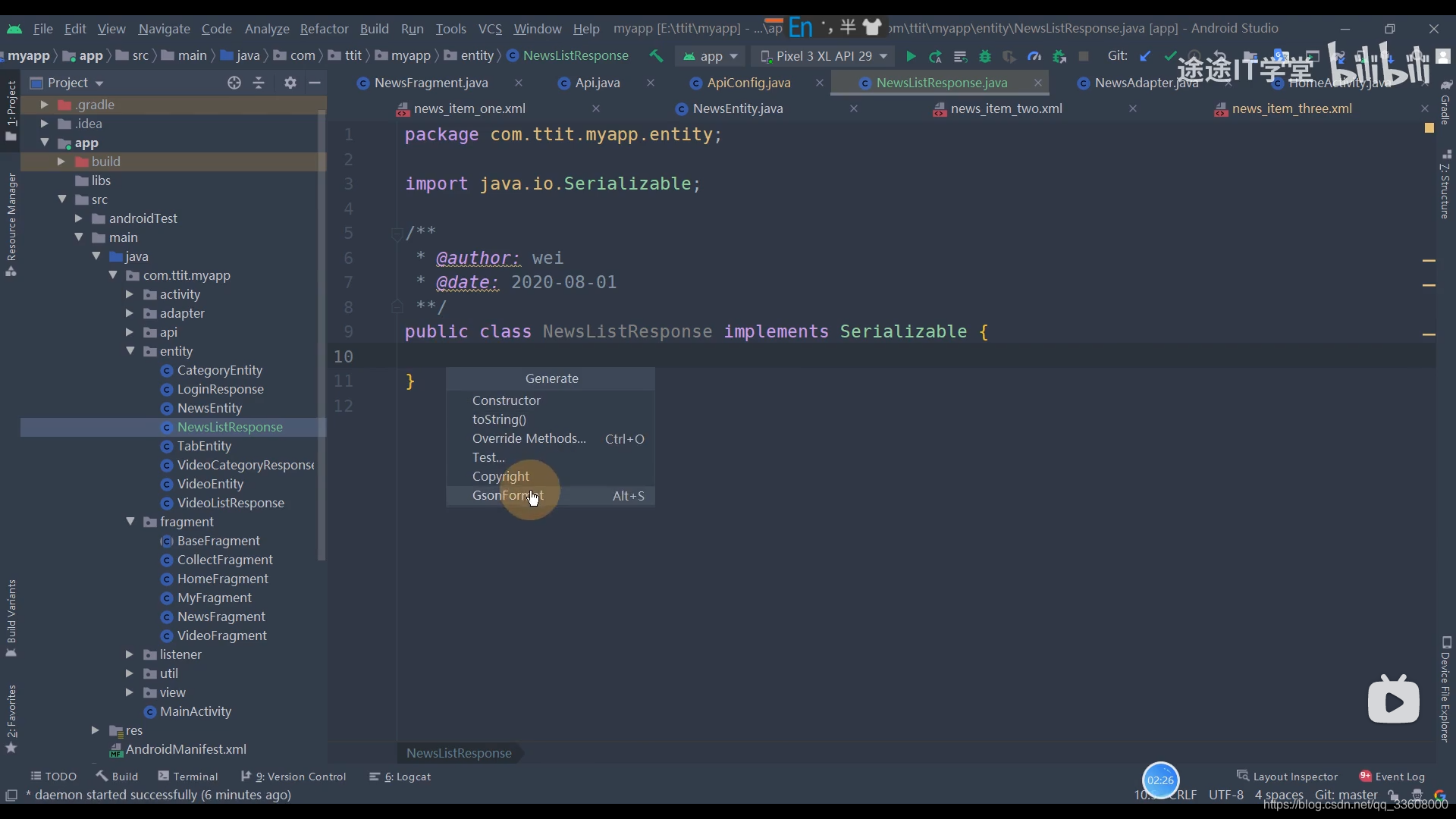Viewport: 1456px width, 819px height.
Task: Click the UTF-8 encoding status entry
Action: point(1226,795)
